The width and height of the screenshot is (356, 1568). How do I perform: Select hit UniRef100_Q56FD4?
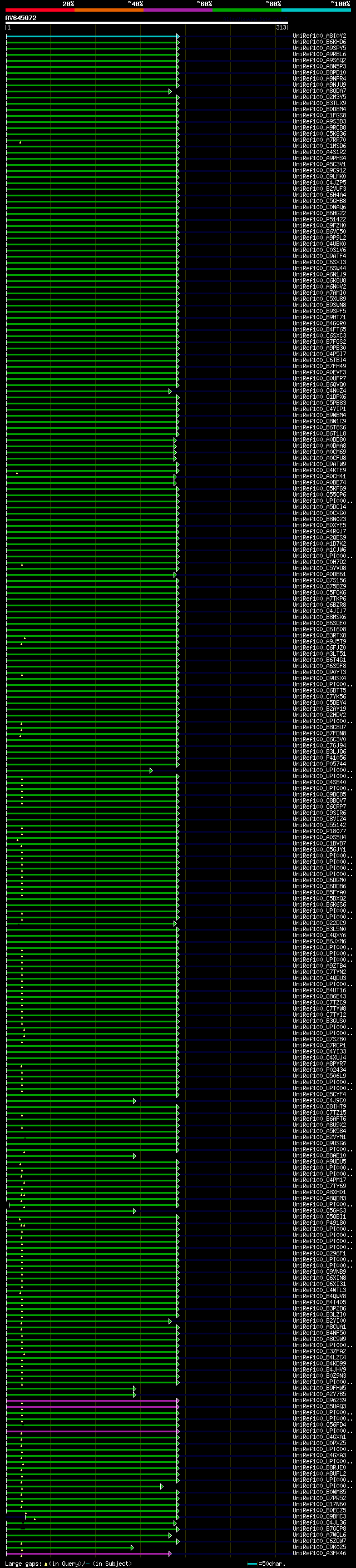pyautogui.click(x=319, y=1425)
